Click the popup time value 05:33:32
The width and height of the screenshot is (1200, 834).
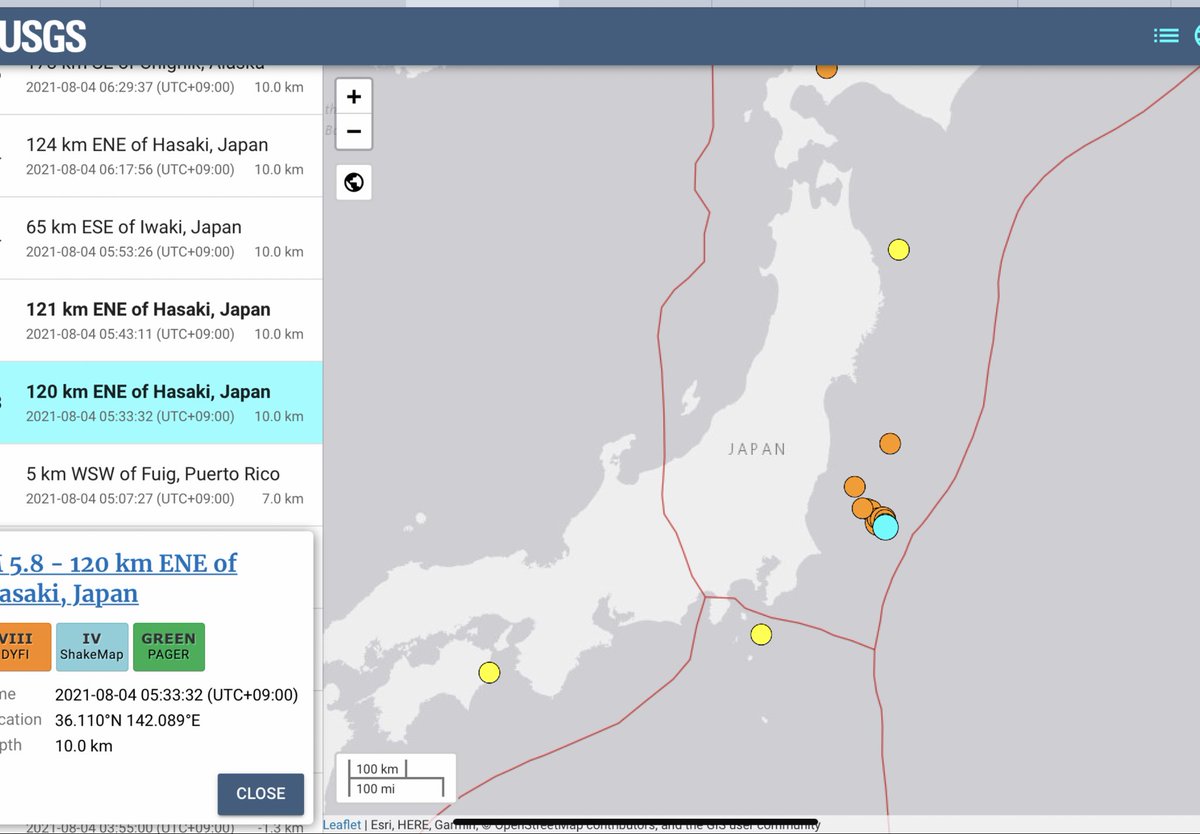[x=176, y=695]
